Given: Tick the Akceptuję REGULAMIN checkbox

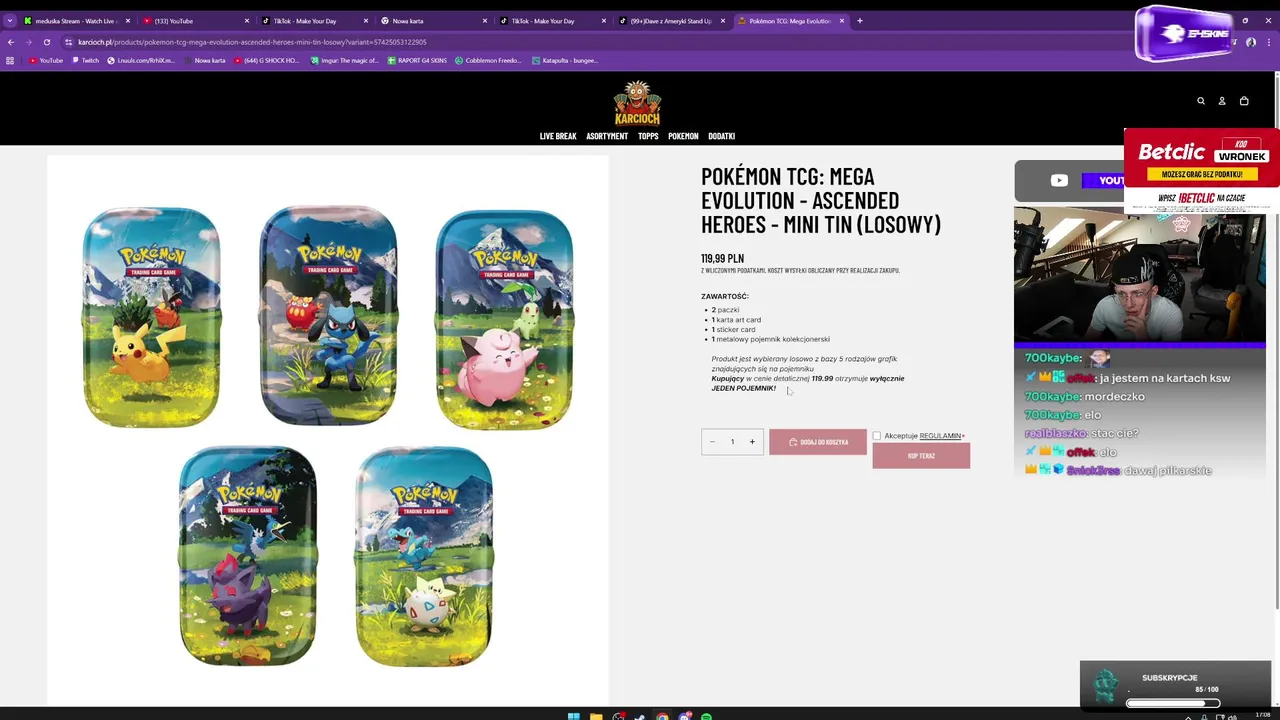Looking at the screenshot, I should click(x=877, y=436).
